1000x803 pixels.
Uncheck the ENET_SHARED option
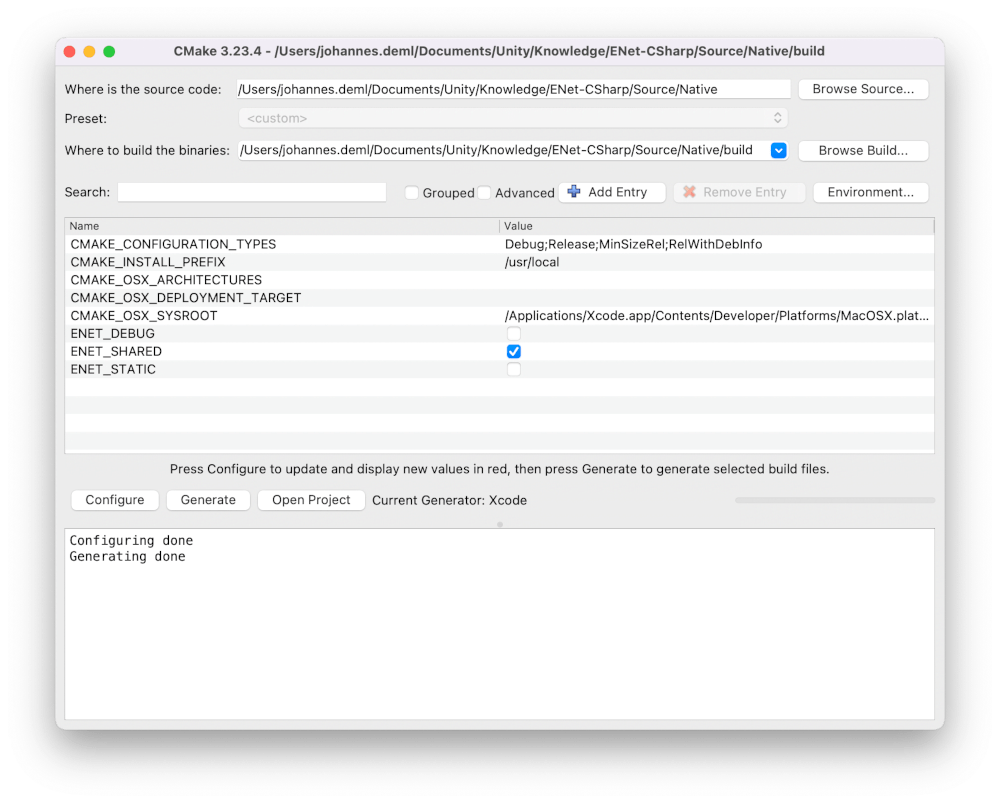pyautogui.click(x=513, y=351)
